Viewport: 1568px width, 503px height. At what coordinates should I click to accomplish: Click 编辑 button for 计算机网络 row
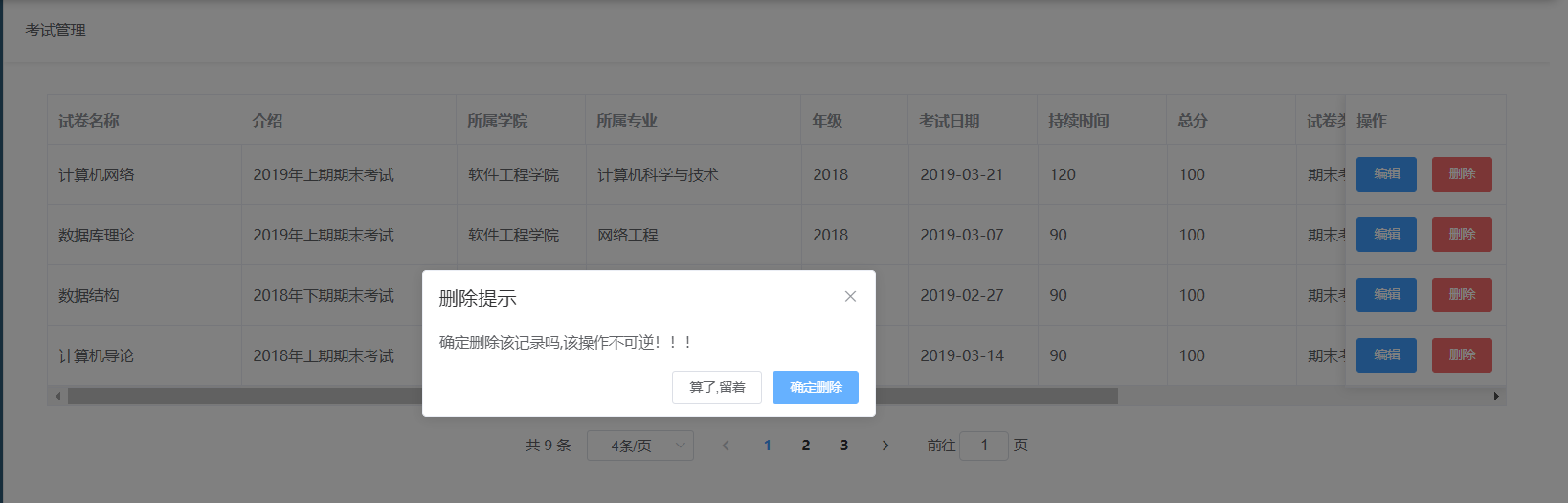click(x=1386, y=174)
